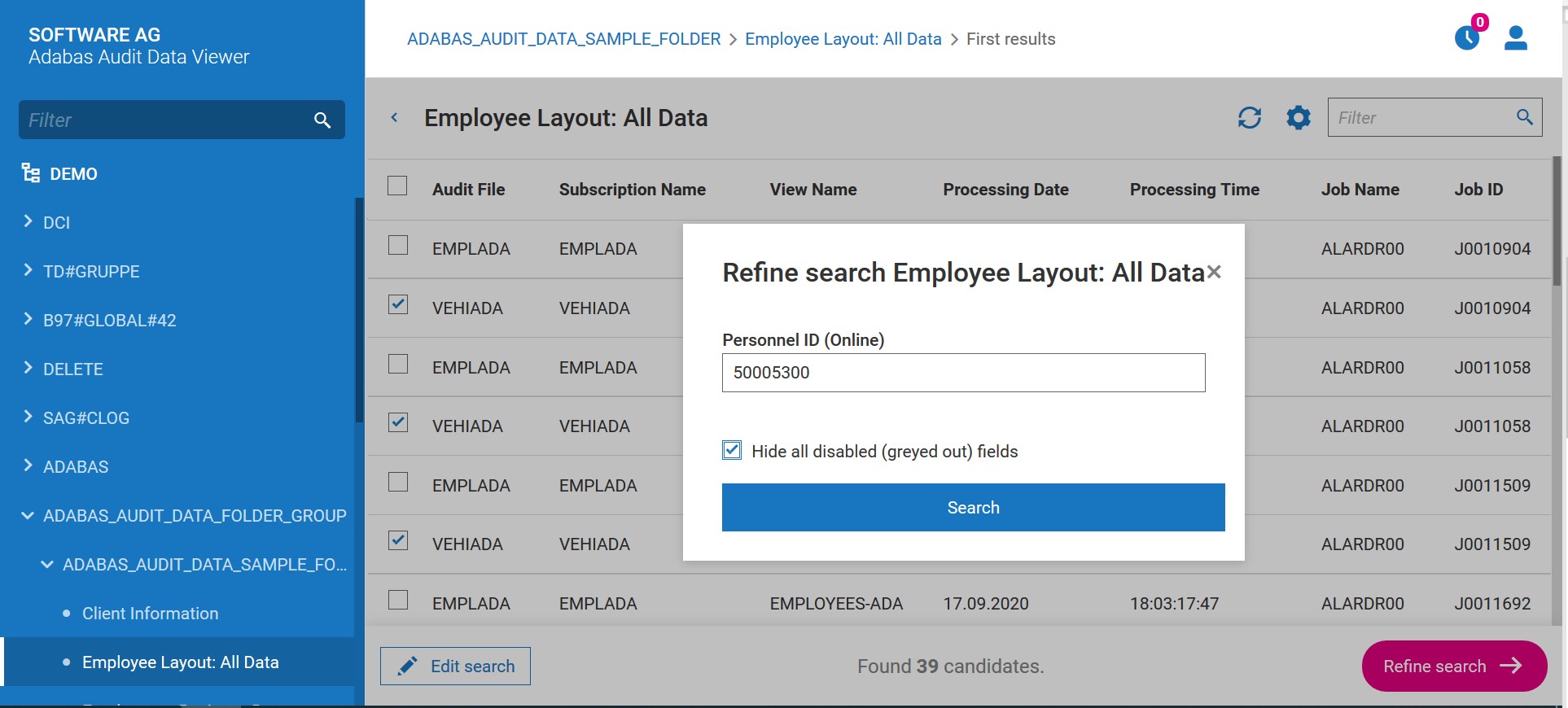Click the sidebar vertical scrollbar
The width and height of the screenshot is (1568, 708).
[359, 310]
